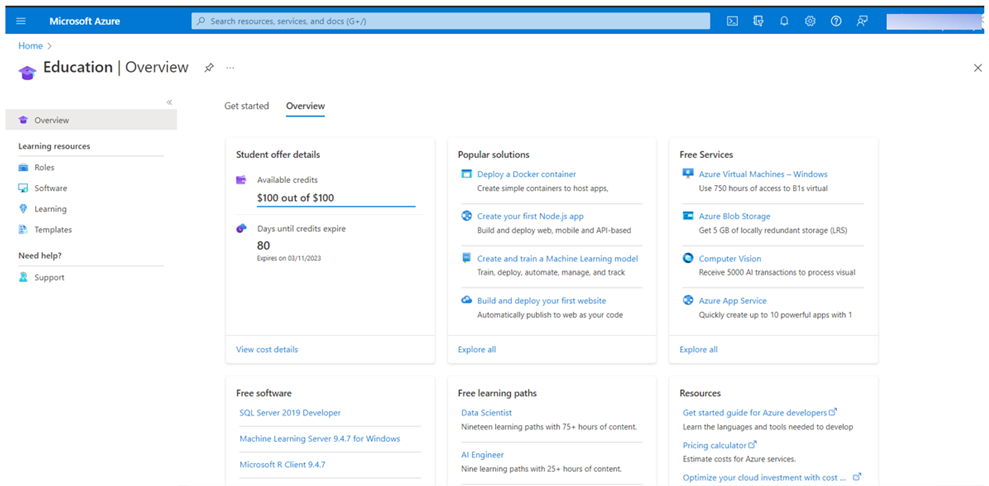Pin the Education blade to dashboard
The height and width of the screenshot is (486, 989).
209,67
